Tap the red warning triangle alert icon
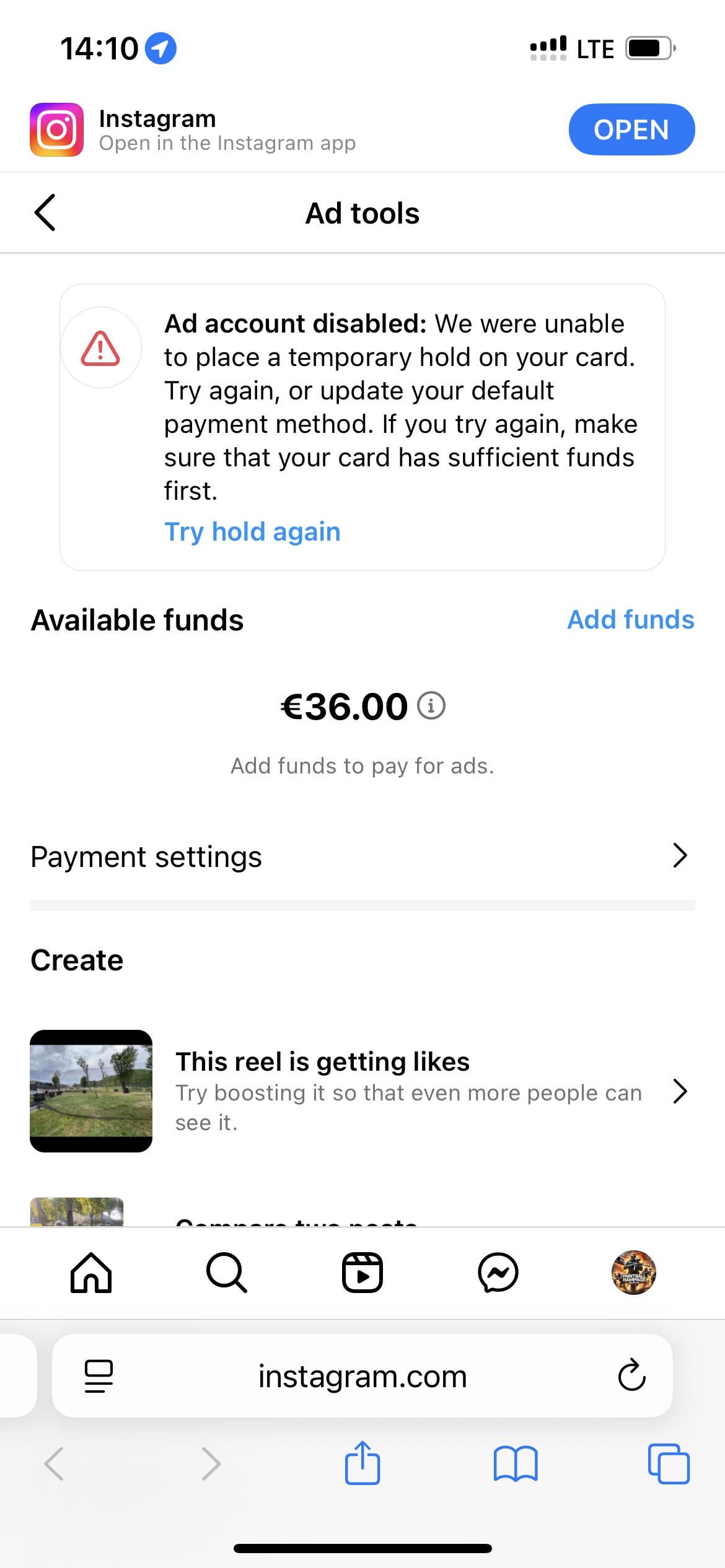Viewport: 725px width, 1568px height. pyautogui.click(x=100, y=348)
